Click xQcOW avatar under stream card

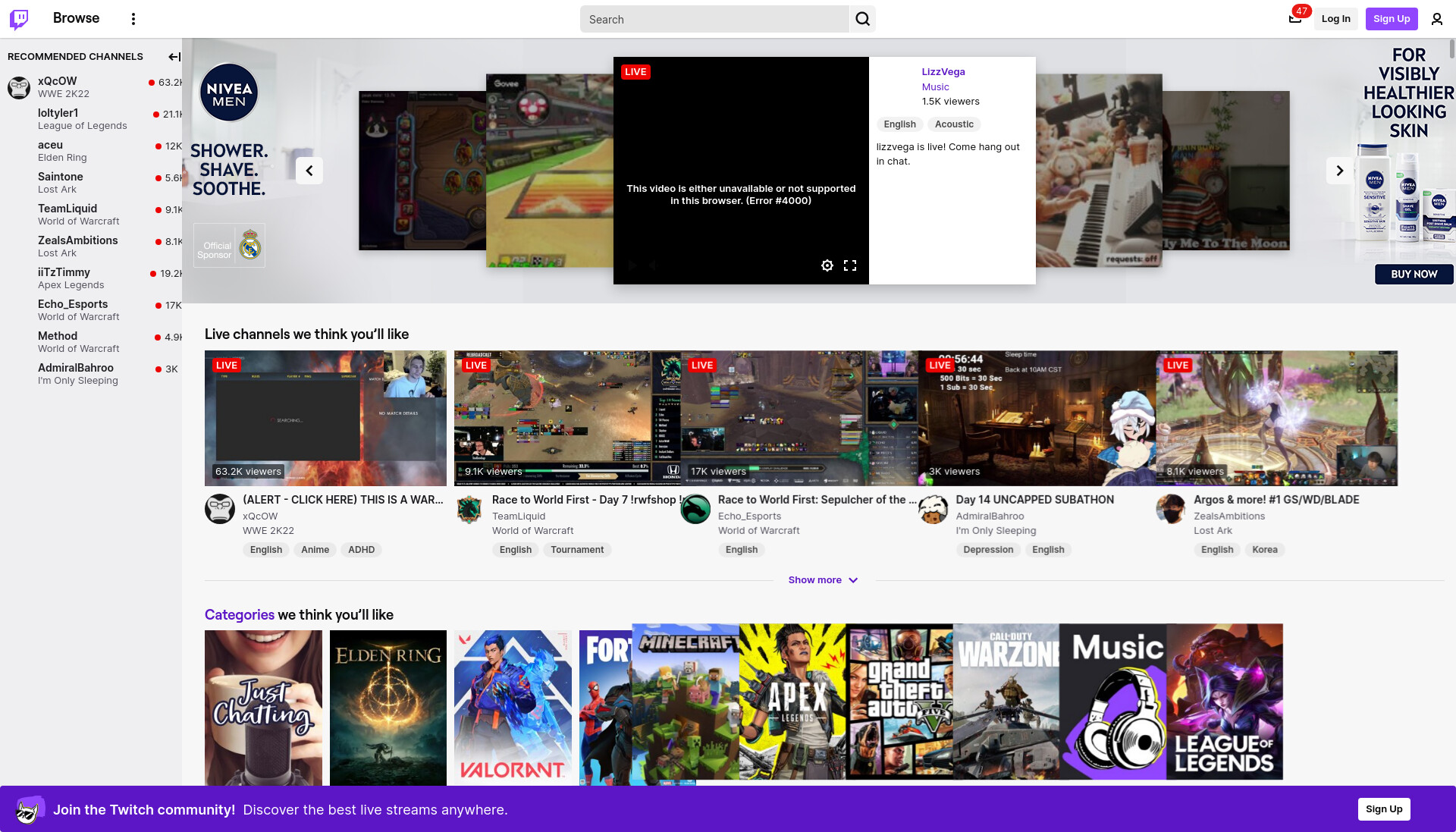pyautogui.click(x=220, y=509)
